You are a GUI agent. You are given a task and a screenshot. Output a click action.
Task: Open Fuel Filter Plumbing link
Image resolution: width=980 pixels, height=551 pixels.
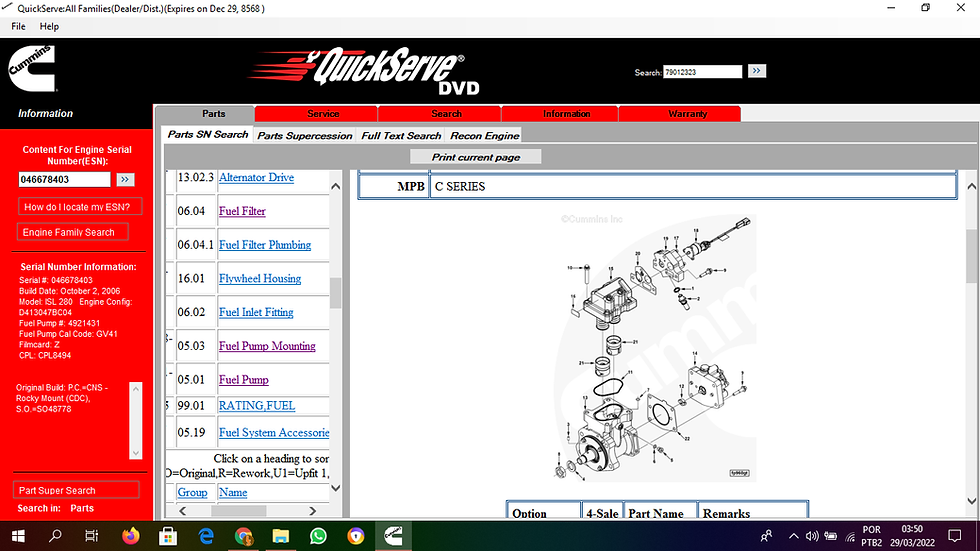pos(265,245)
